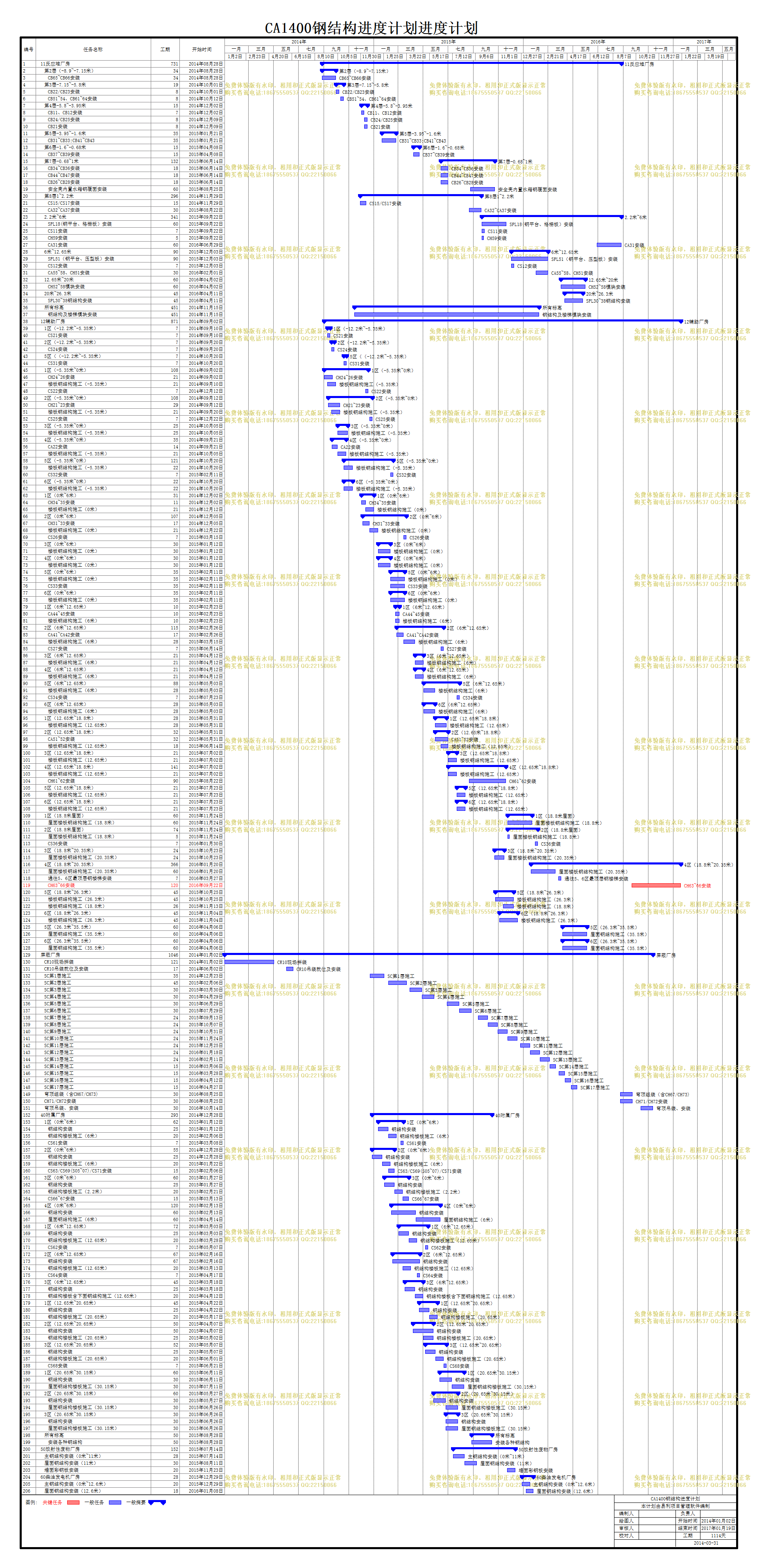Select task name 通往5、6区最顶层钢楼梯安装 in the table
This screenshot has width=757, height=1568.
[80, 878]
